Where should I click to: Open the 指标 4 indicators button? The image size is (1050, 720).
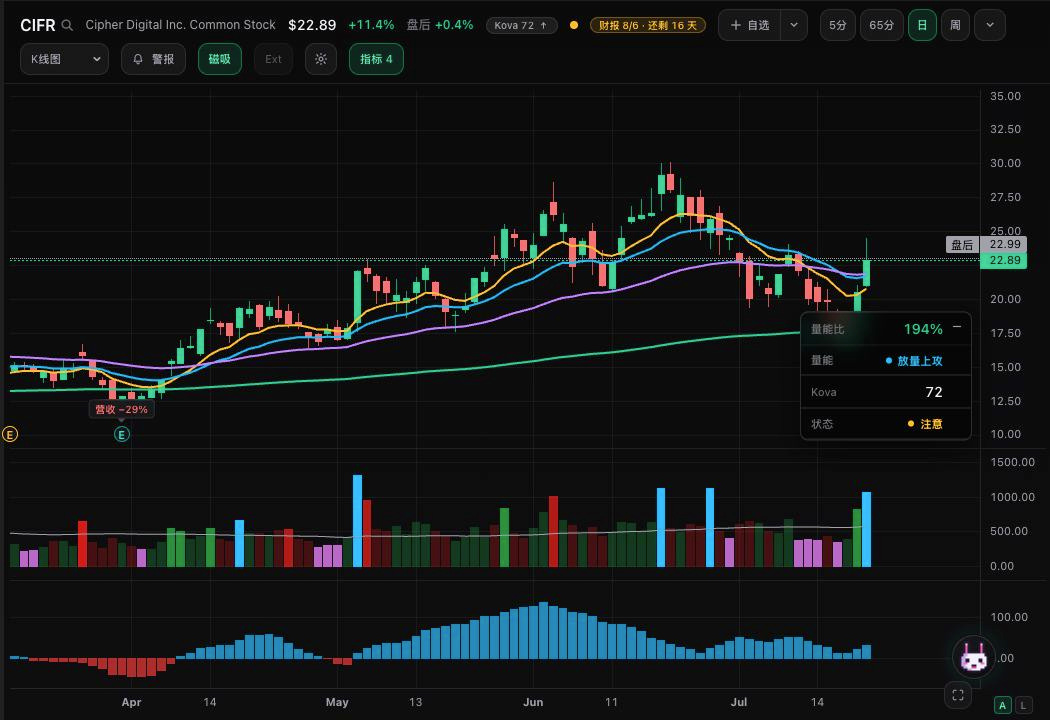[376, 59]
